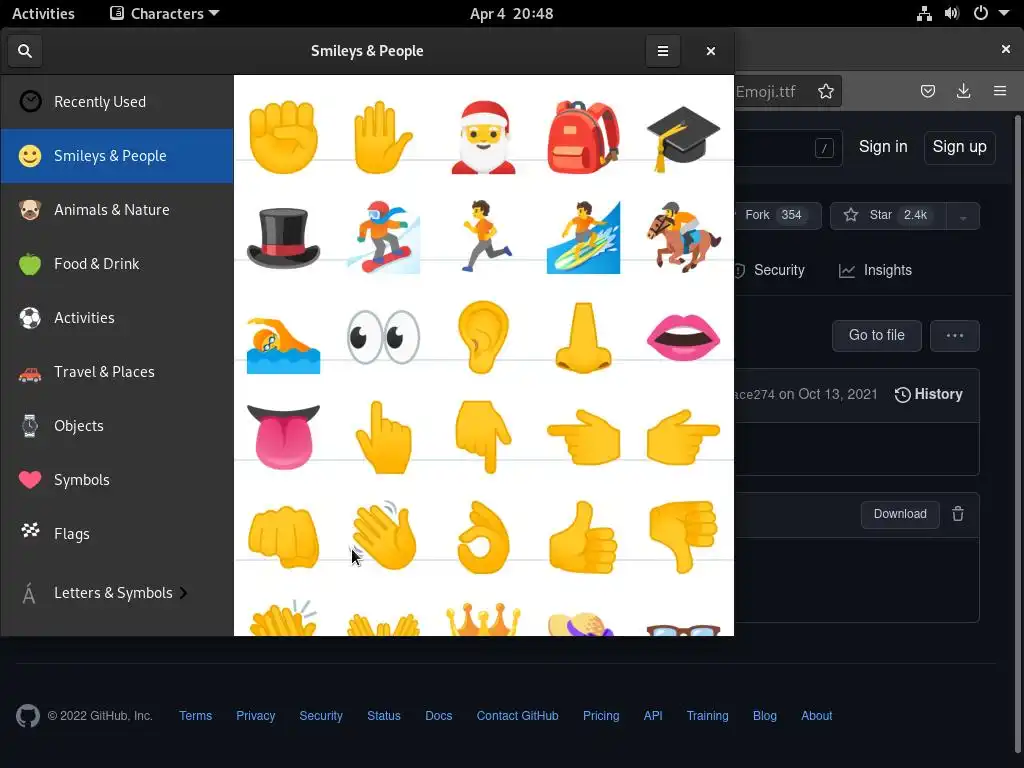Click the volume icon in top bar
Viewport: 1024px width, 768px height.
[x=952, y=13]
